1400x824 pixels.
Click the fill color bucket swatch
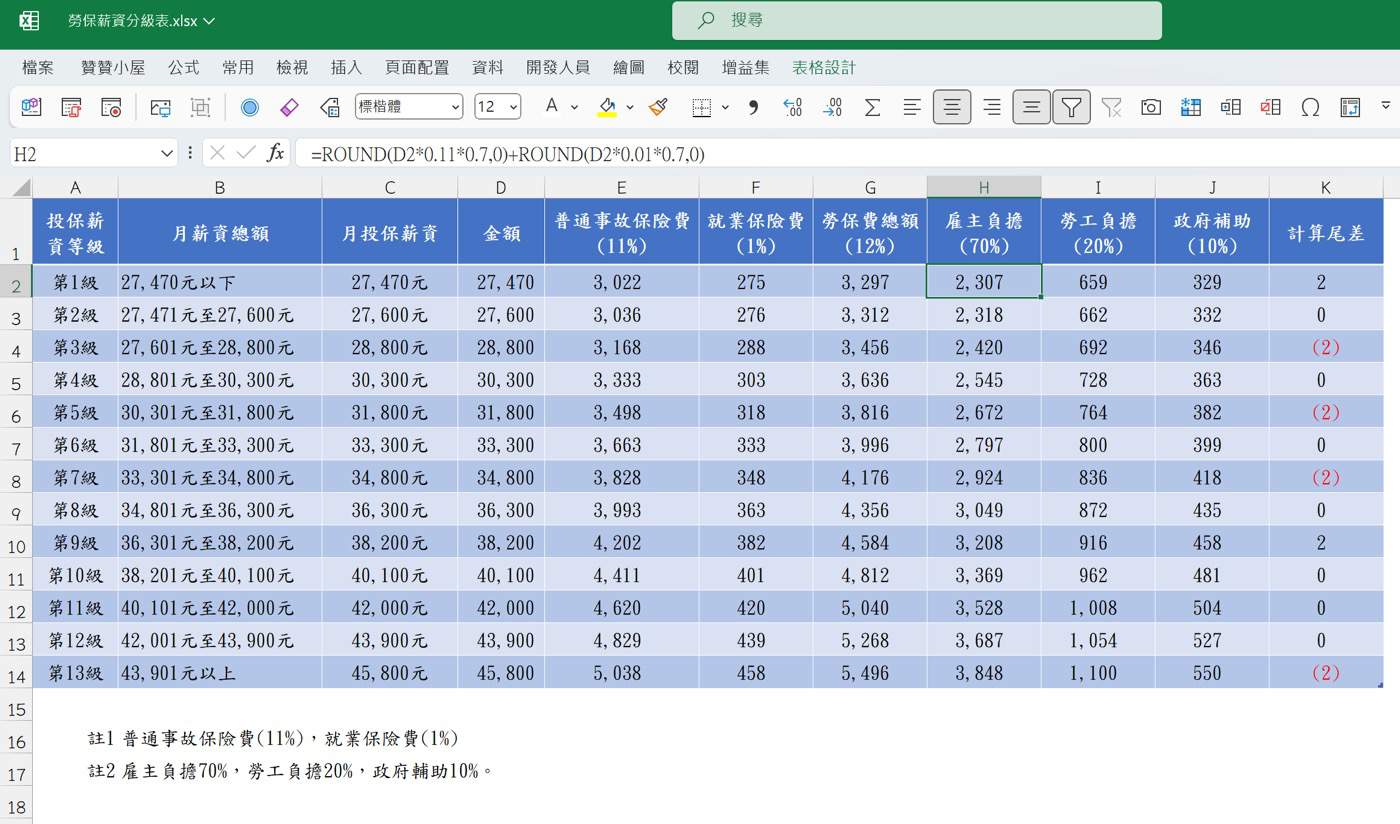607,107
